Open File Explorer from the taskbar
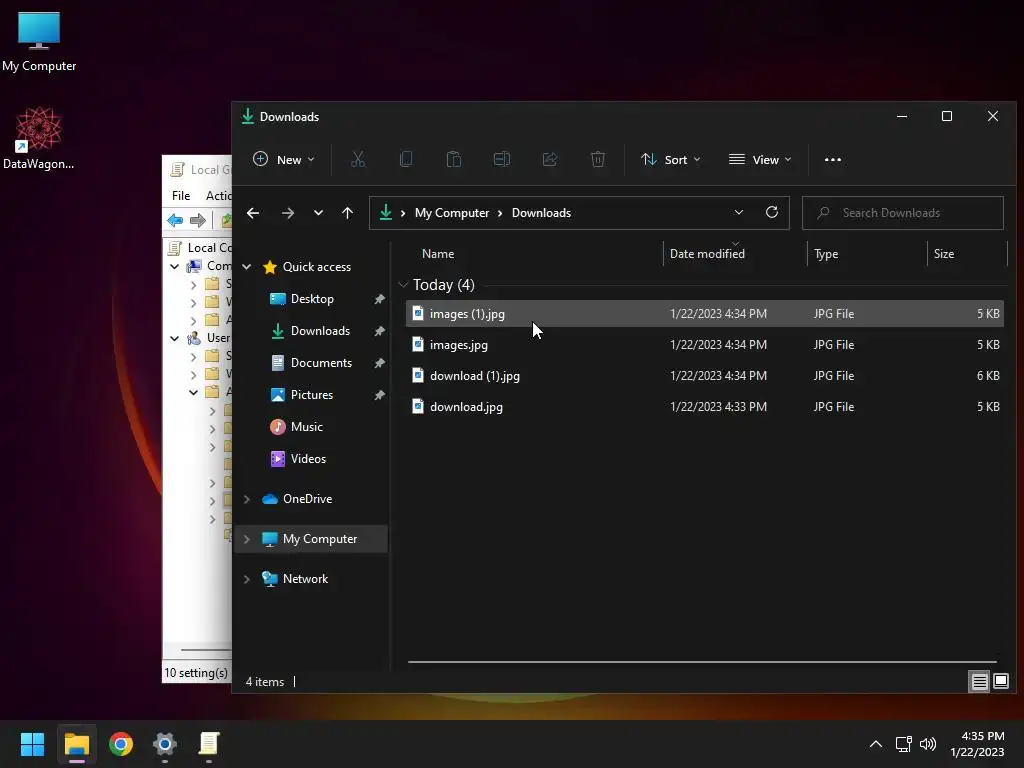1024x768 pixels. [x=76, y=744]
